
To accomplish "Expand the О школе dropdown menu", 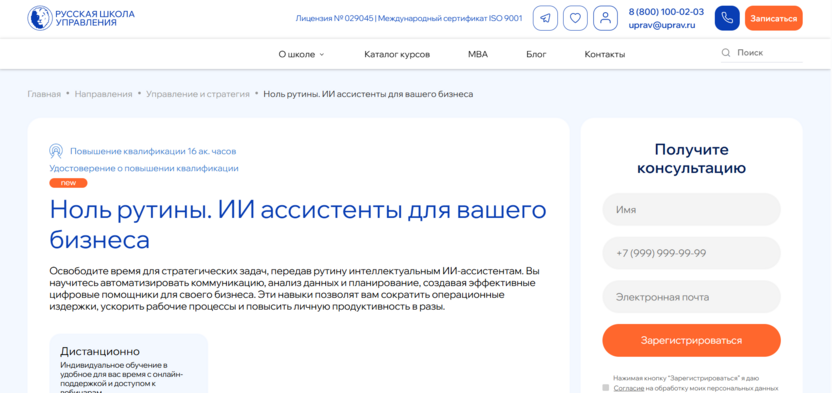I will [301, 54].
